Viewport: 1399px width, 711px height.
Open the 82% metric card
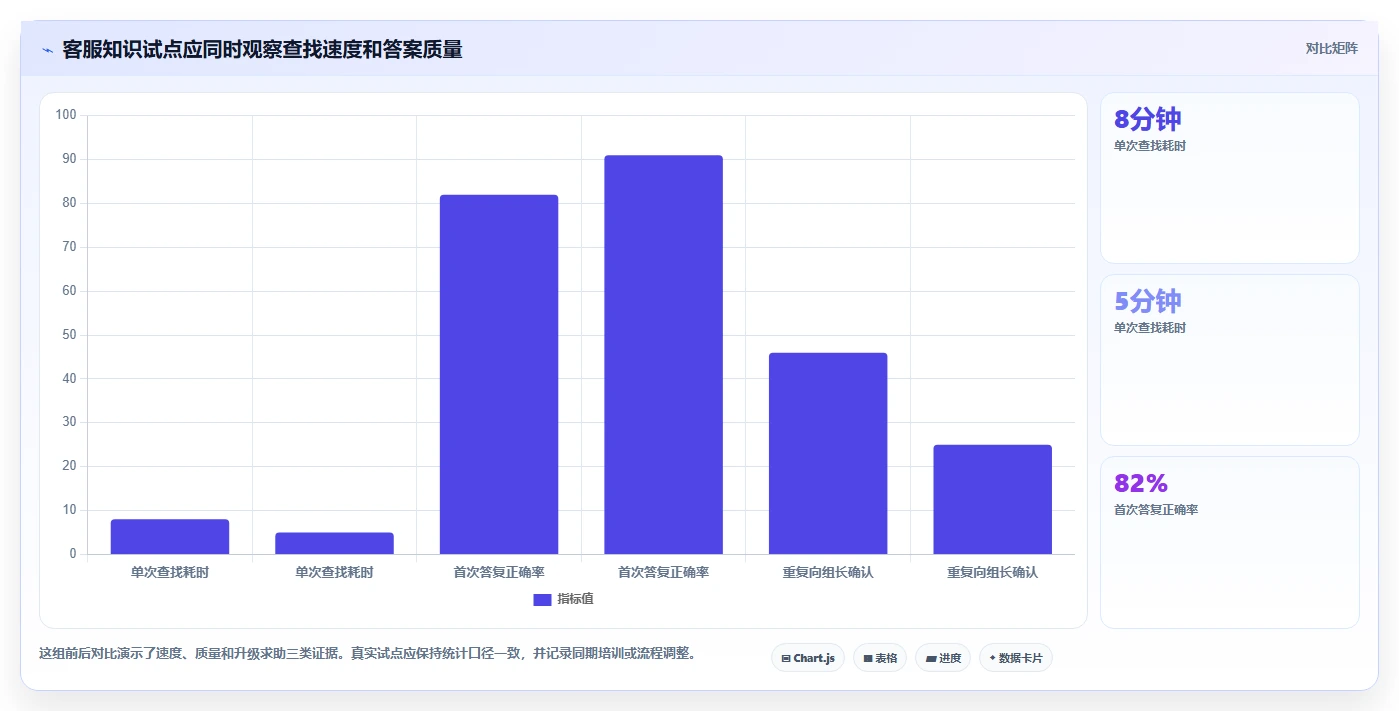click(x=1230, y=542)
